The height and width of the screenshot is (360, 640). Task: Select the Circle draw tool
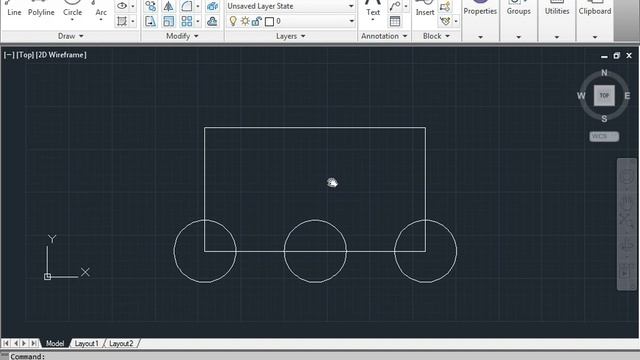[72, 9]
